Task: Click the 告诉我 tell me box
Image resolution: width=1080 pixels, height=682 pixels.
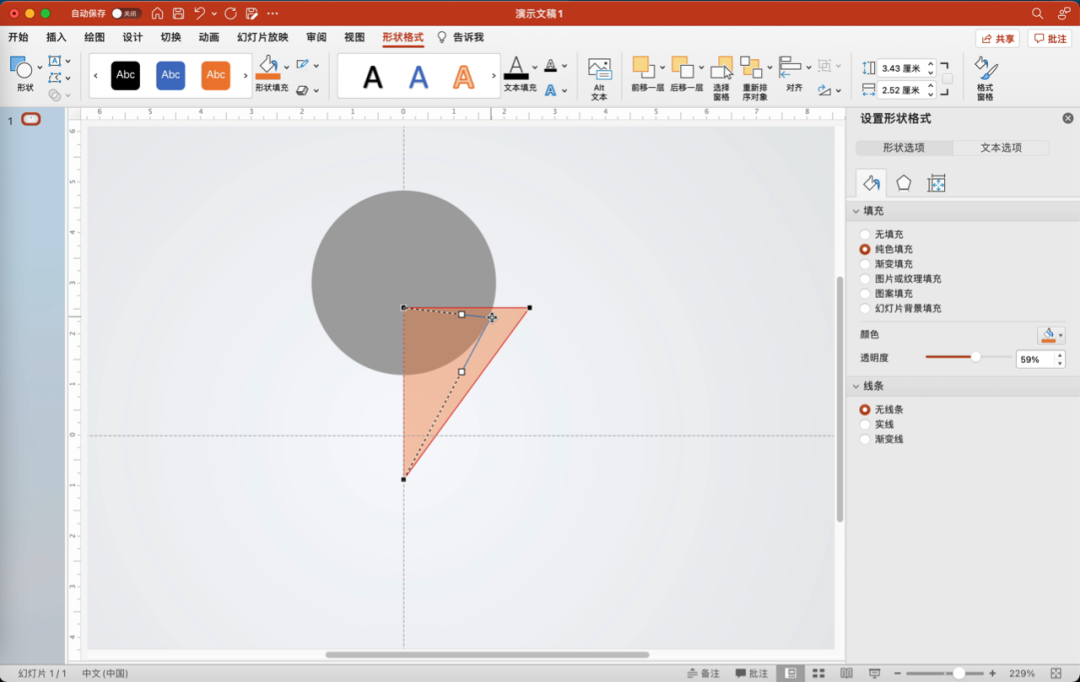Action: pyautogui.click(x=461, y=37)
